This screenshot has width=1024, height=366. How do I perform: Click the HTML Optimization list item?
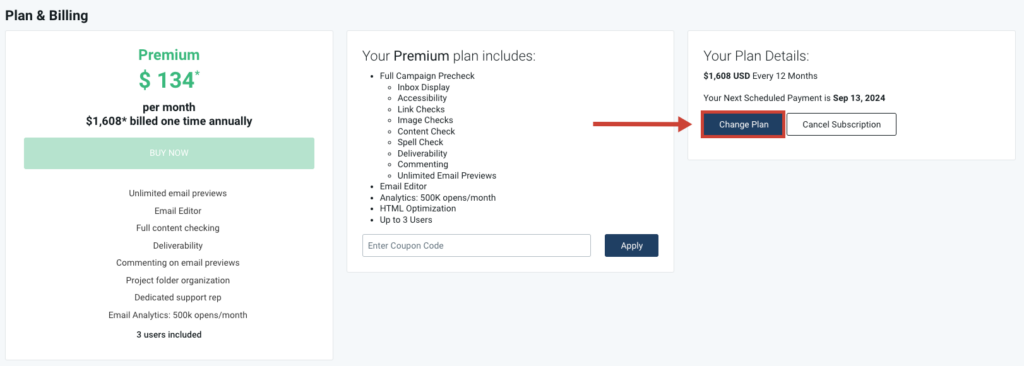point(418,208)
